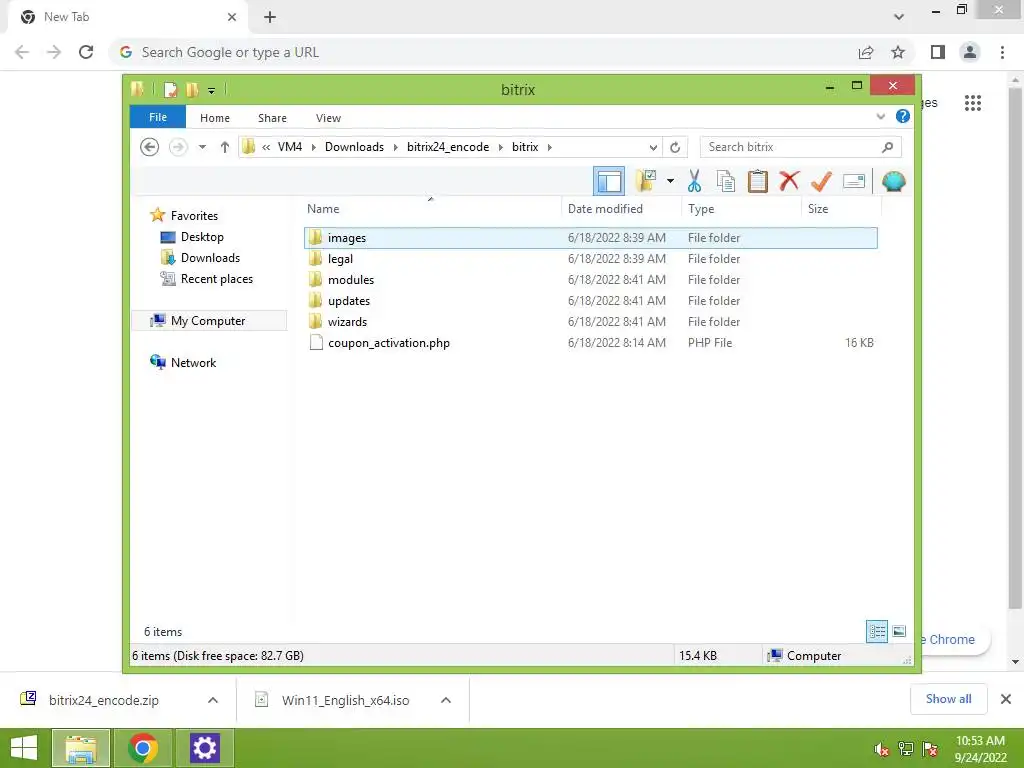Image resolution: width=1024 pixels, height=768 pixels.
Task: Click VM4 in the address breadcrumb
Action: [290, 147]
